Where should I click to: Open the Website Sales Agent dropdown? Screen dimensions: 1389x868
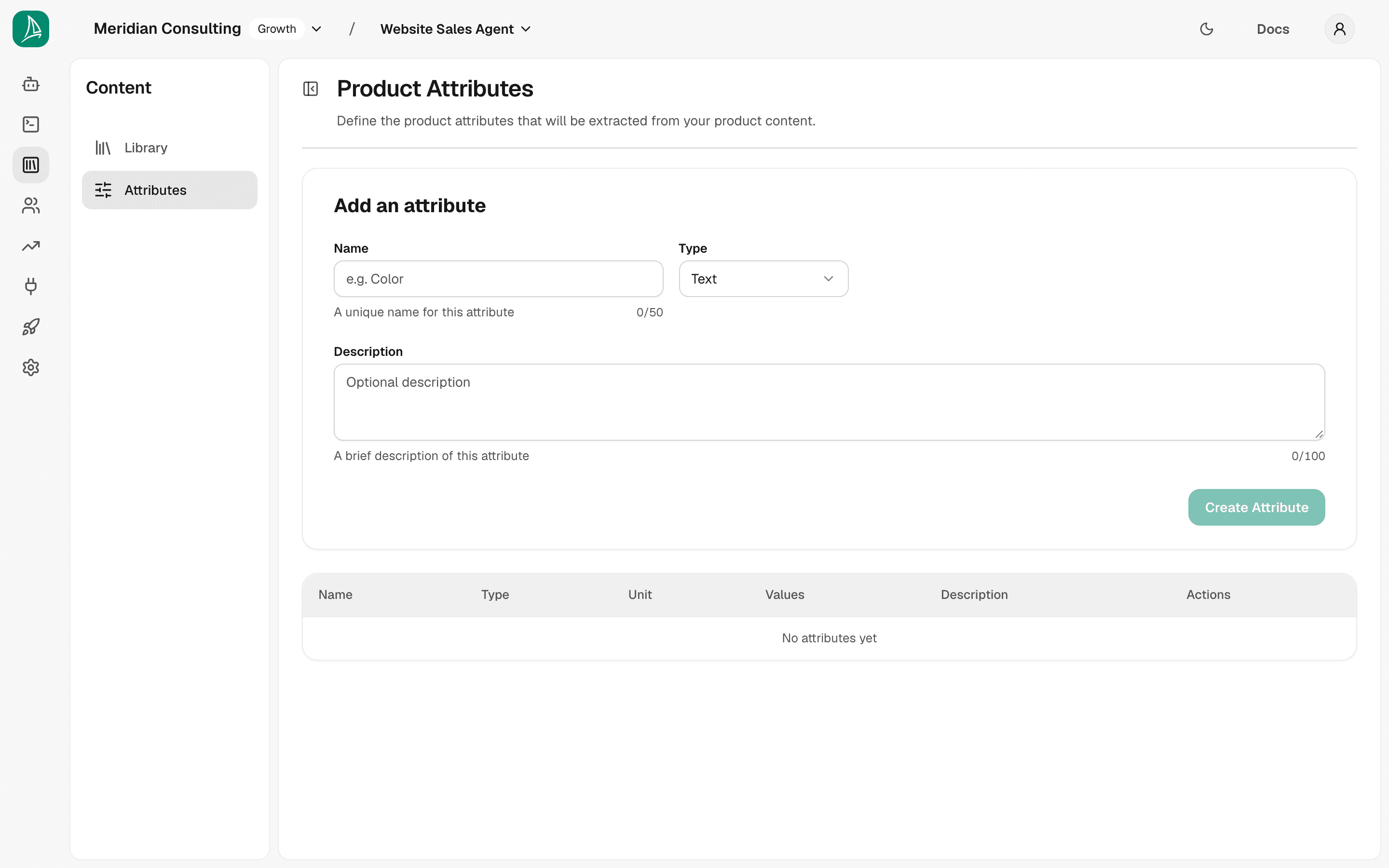456,29
